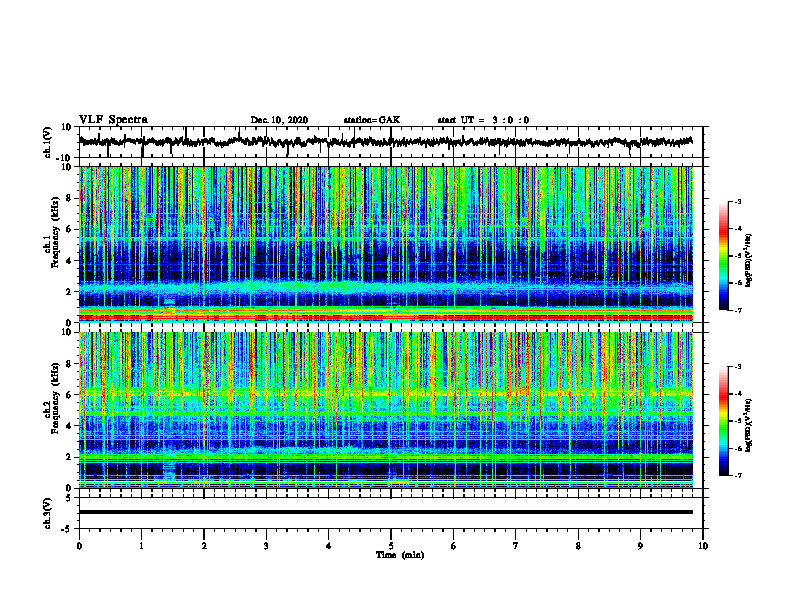Image resolution: width=792 pixels, height=612 pixels.
Task: Click the "ch.3(V)" axis label
Action: tap(48, 513)
